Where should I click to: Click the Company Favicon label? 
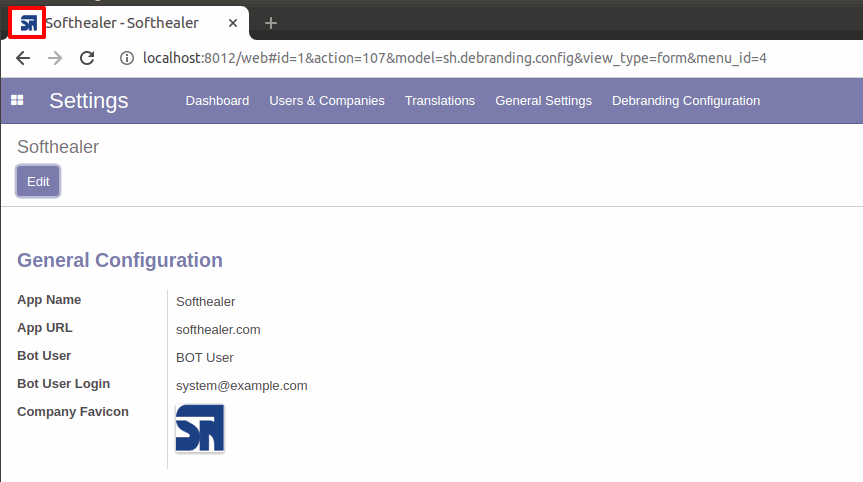pyautogui.click(x=73, y=412)
